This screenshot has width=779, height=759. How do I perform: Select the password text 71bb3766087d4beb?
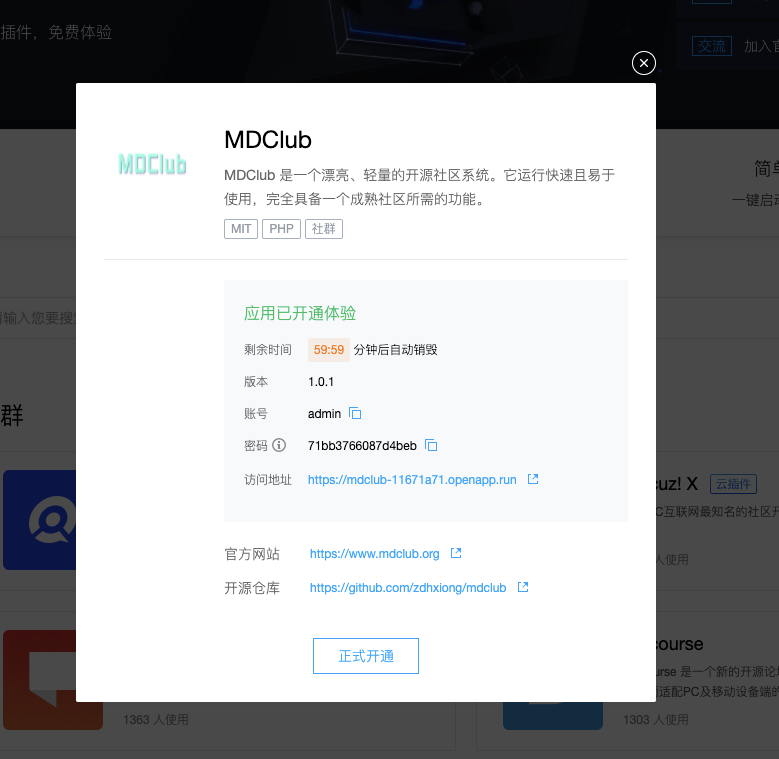coord(362,446)
